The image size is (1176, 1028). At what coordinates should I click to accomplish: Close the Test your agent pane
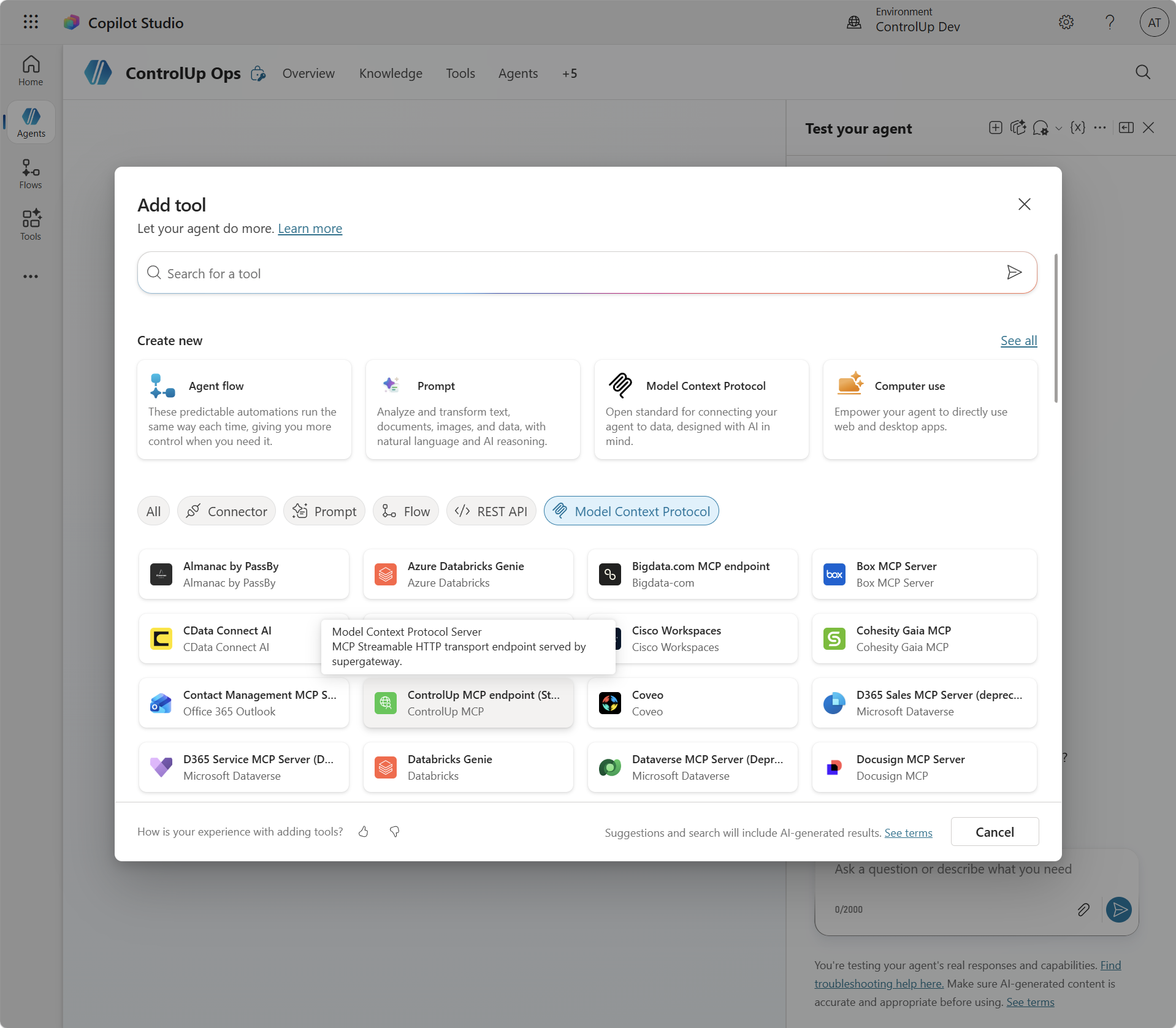pyautogui.click(x=1148, y=128)
